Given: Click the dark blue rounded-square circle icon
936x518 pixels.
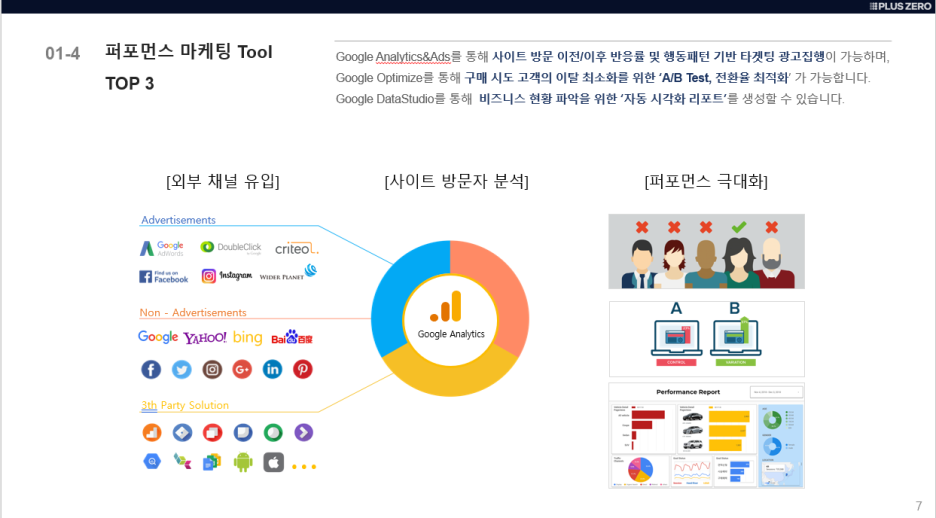Looking at the screenshot, I should (242, 432).
